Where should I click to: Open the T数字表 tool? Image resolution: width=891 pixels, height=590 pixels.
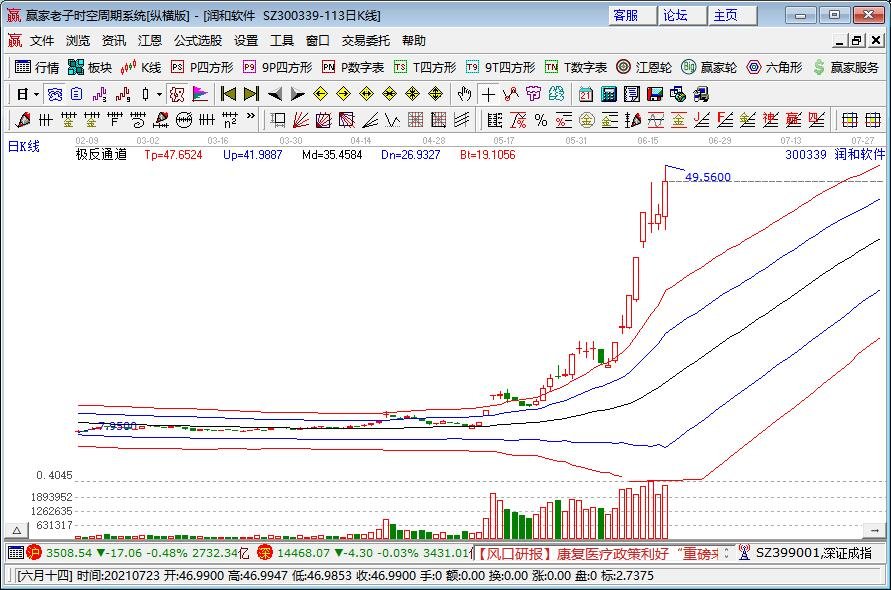coord(576,68)
